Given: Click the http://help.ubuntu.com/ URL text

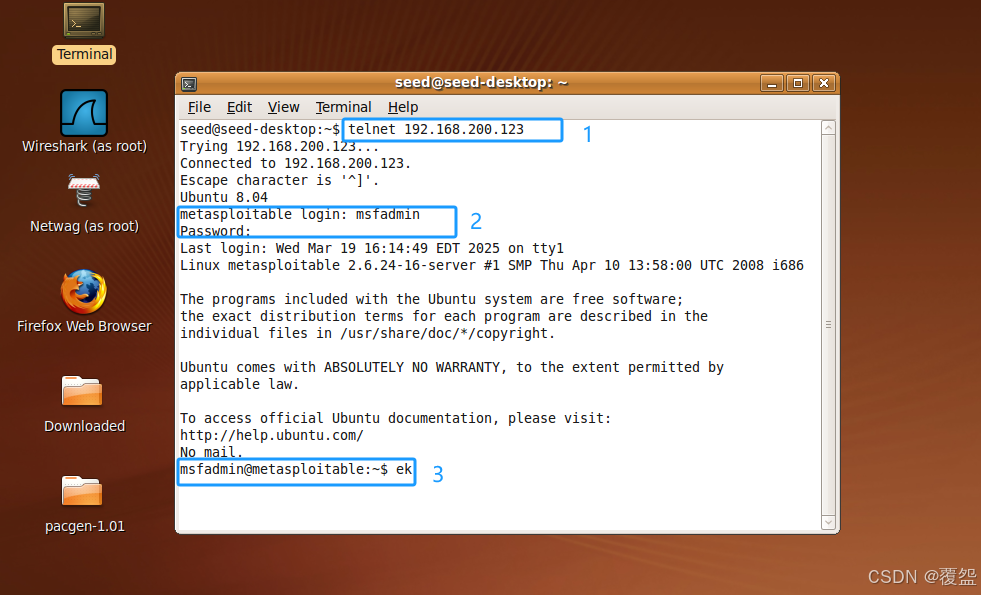Looking at the screenshot, I should pyautogui.click(x=272, y=435).
